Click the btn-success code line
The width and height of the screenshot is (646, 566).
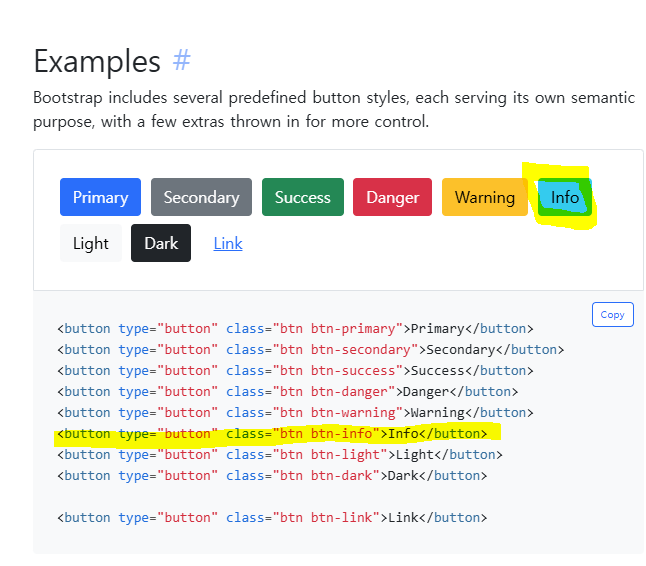[x=295, y=371]
